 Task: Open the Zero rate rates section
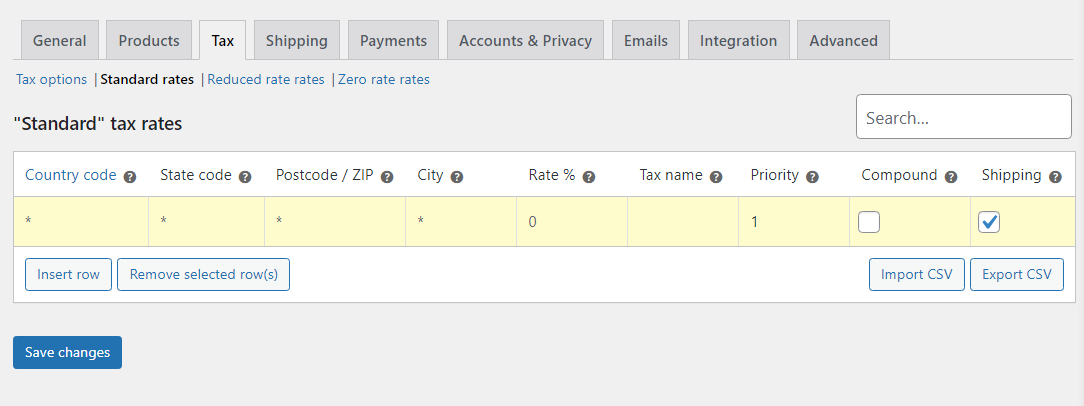(384, 80)
